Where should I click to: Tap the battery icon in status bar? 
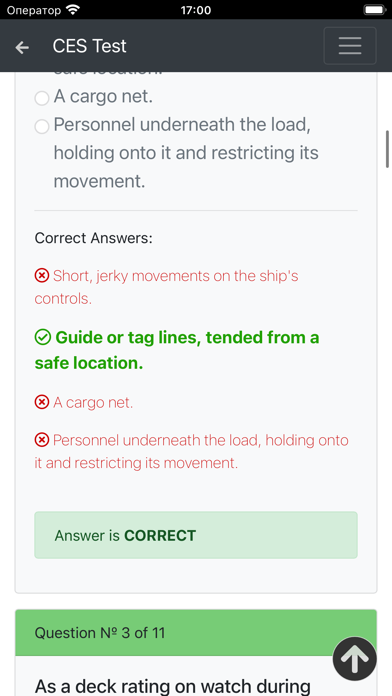(x=375, y=10)
